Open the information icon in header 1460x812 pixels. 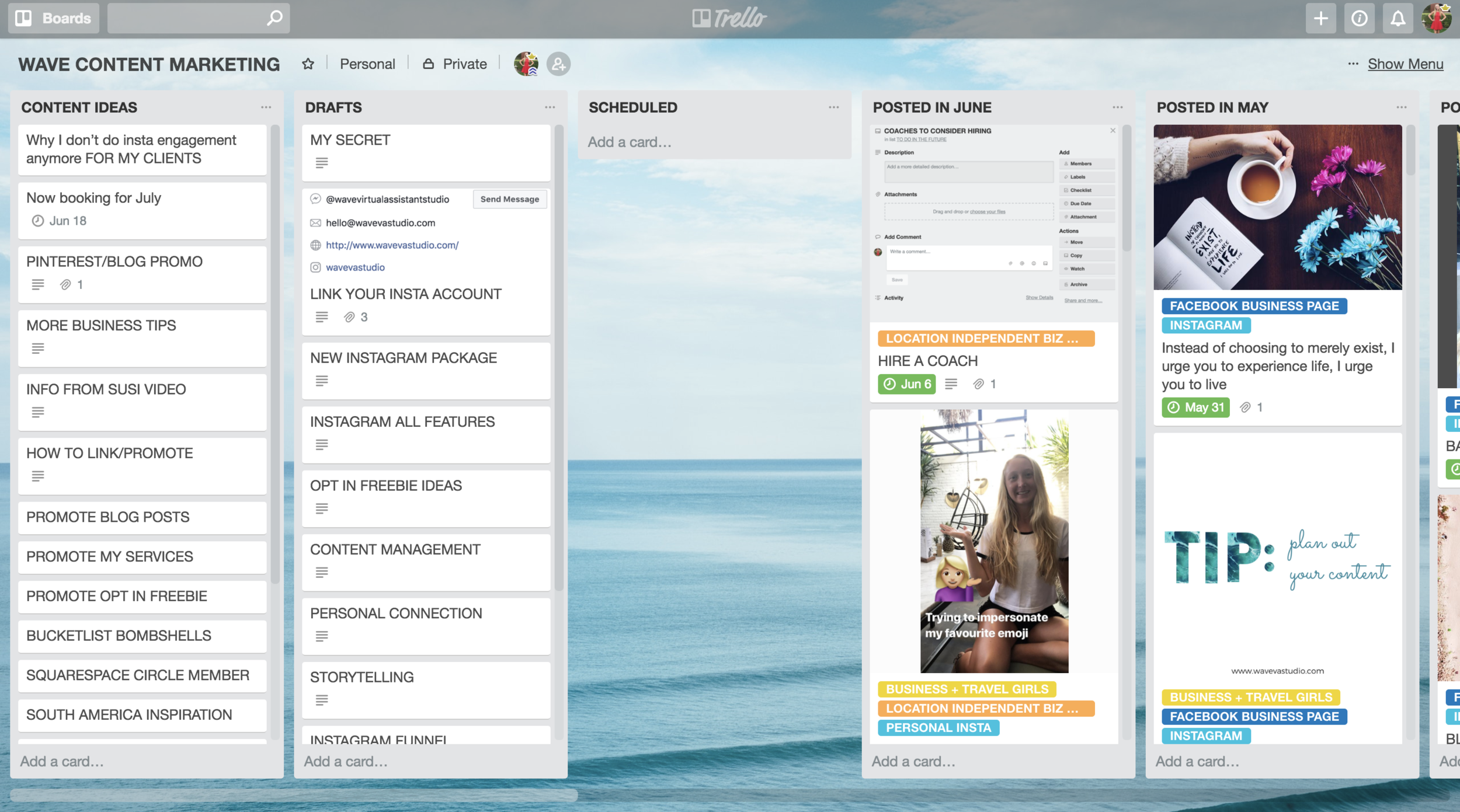coord(1359,18)
